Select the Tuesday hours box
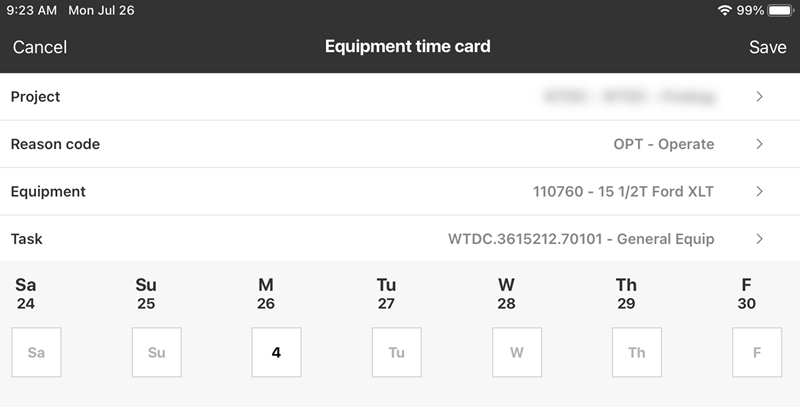This screenshot has width=800, height=407. point(396,352)
